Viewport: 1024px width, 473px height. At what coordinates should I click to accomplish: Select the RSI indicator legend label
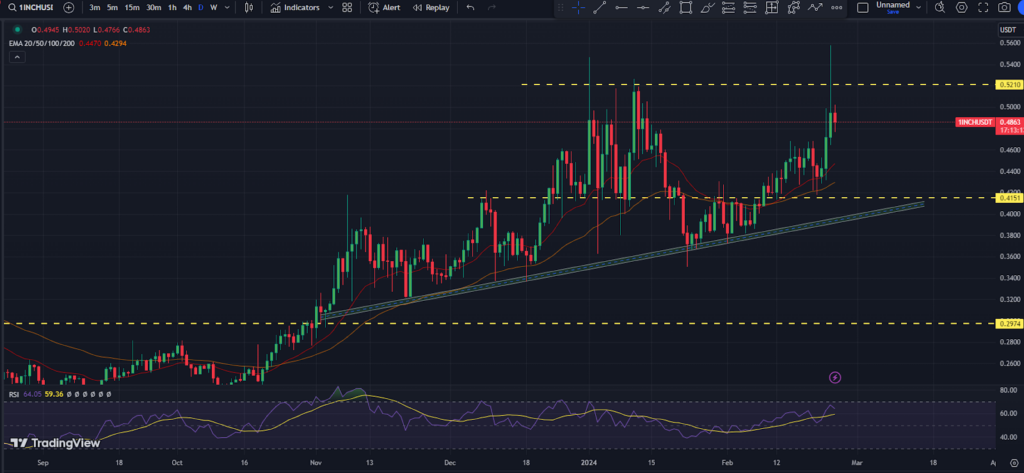(x=13, y=395)
